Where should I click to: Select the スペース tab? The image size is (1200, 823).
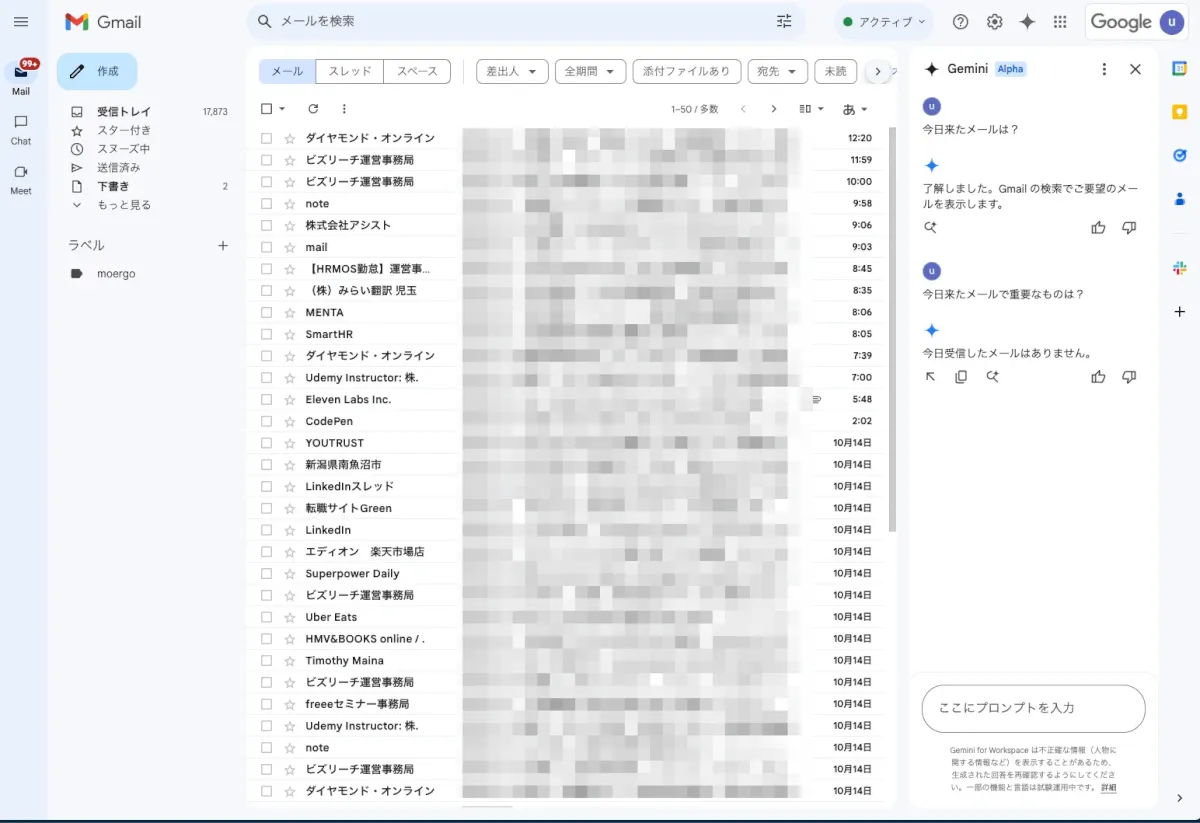pyautogui.click(x=417, y=72)
